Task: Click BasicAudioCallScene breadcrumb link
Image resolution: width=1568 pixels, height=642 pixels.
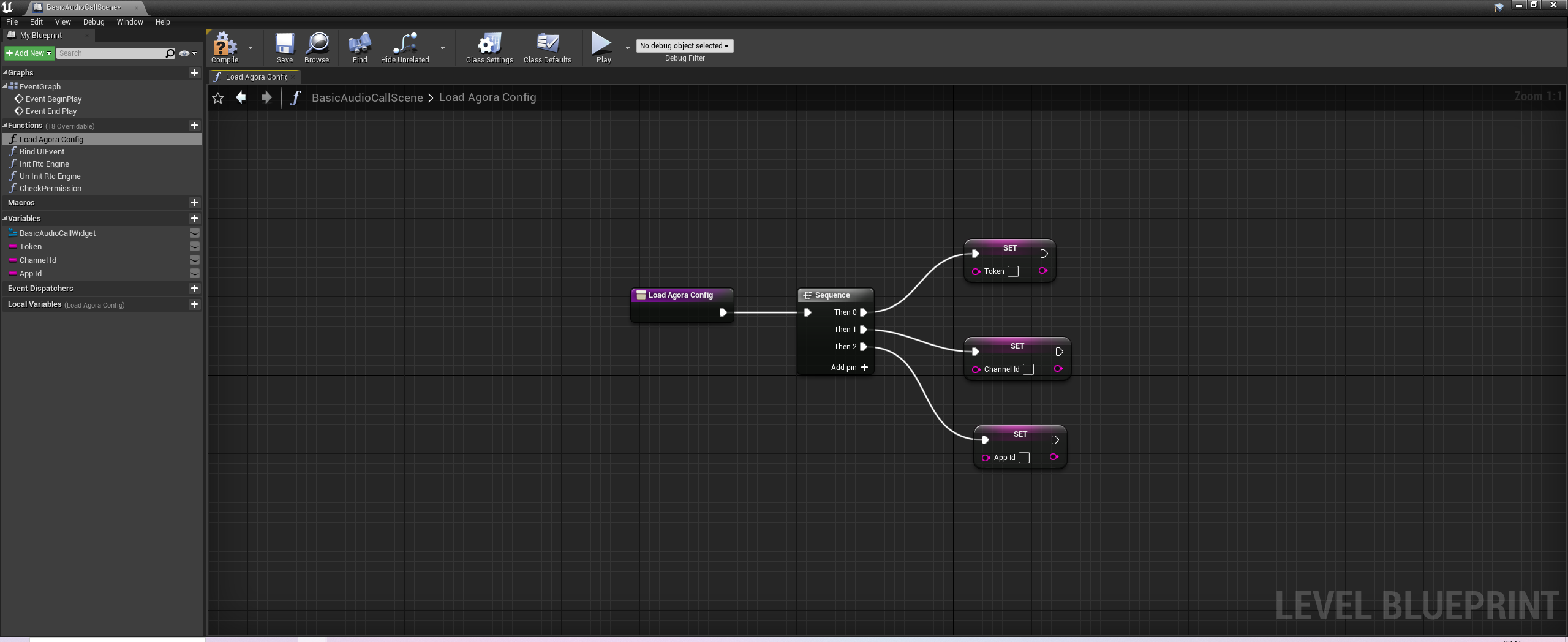Action: tap(367, 97)
